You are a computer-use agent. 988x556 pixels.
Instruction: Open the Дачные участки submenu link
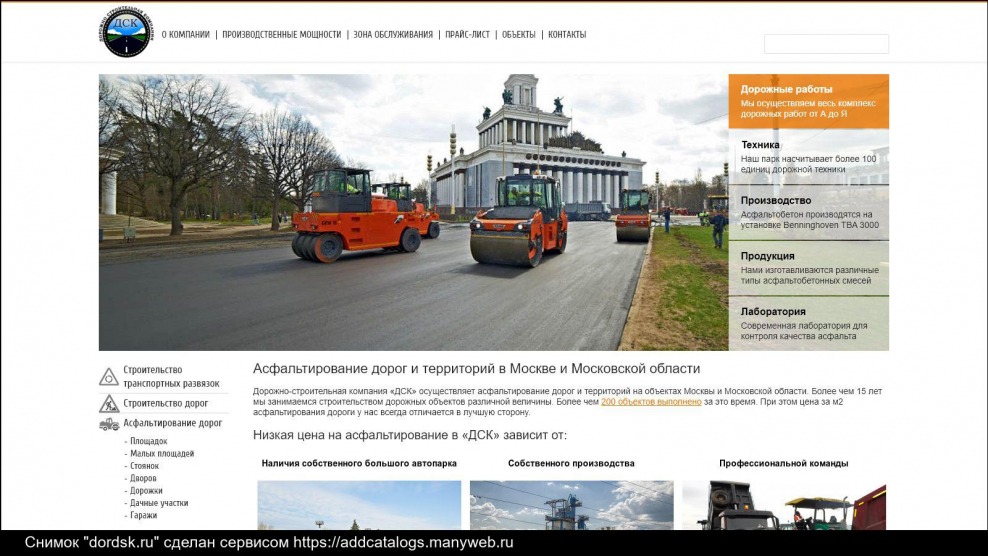click(x=159, y=503)
